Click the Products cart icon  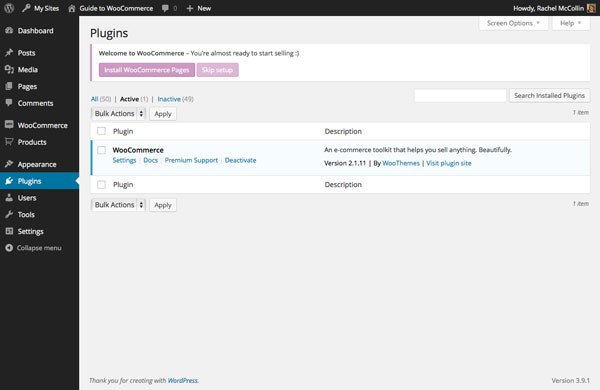[9, 142]
